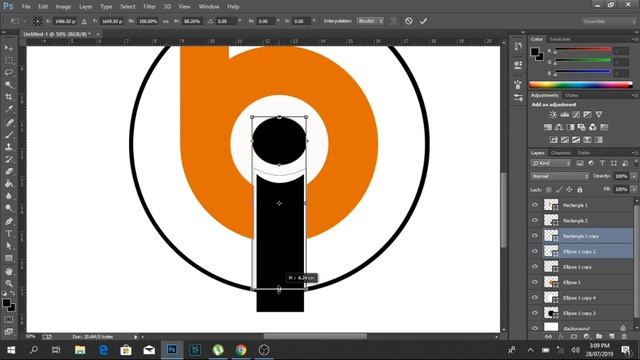Select the Horizontal Type tool
The width and height of the screenshot is (640, 360).
tap(9, 233)
